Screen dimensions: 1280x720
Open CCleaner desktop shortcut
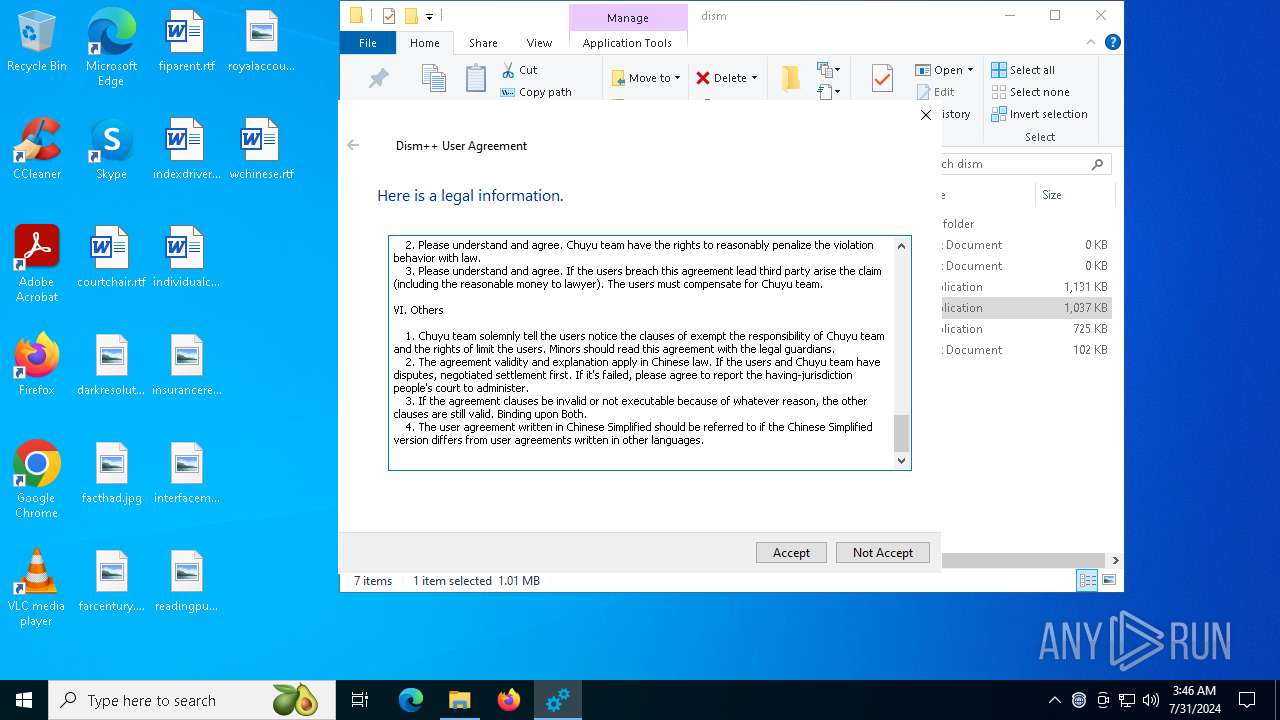tap(36, 149)
